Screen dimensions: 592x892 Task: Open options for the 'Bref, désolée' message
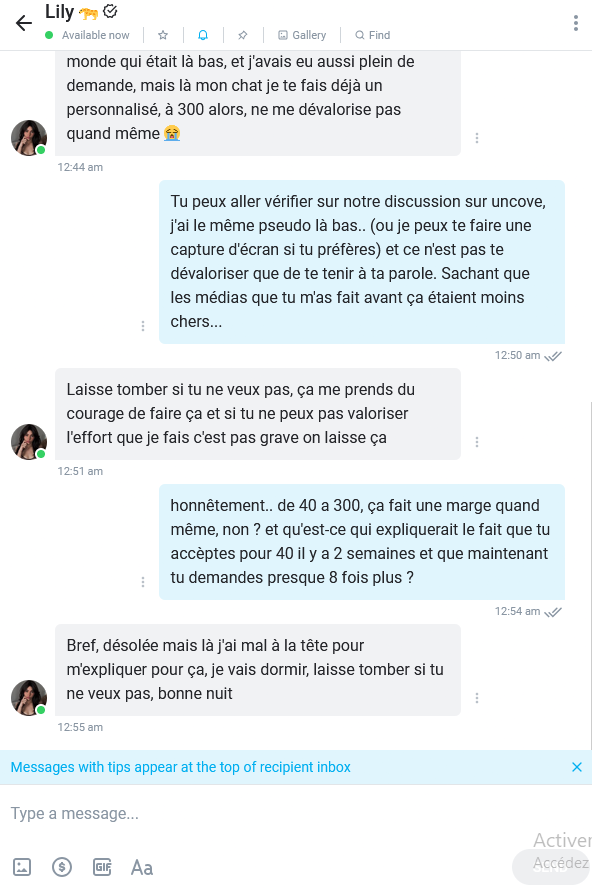tap(477, 698)
